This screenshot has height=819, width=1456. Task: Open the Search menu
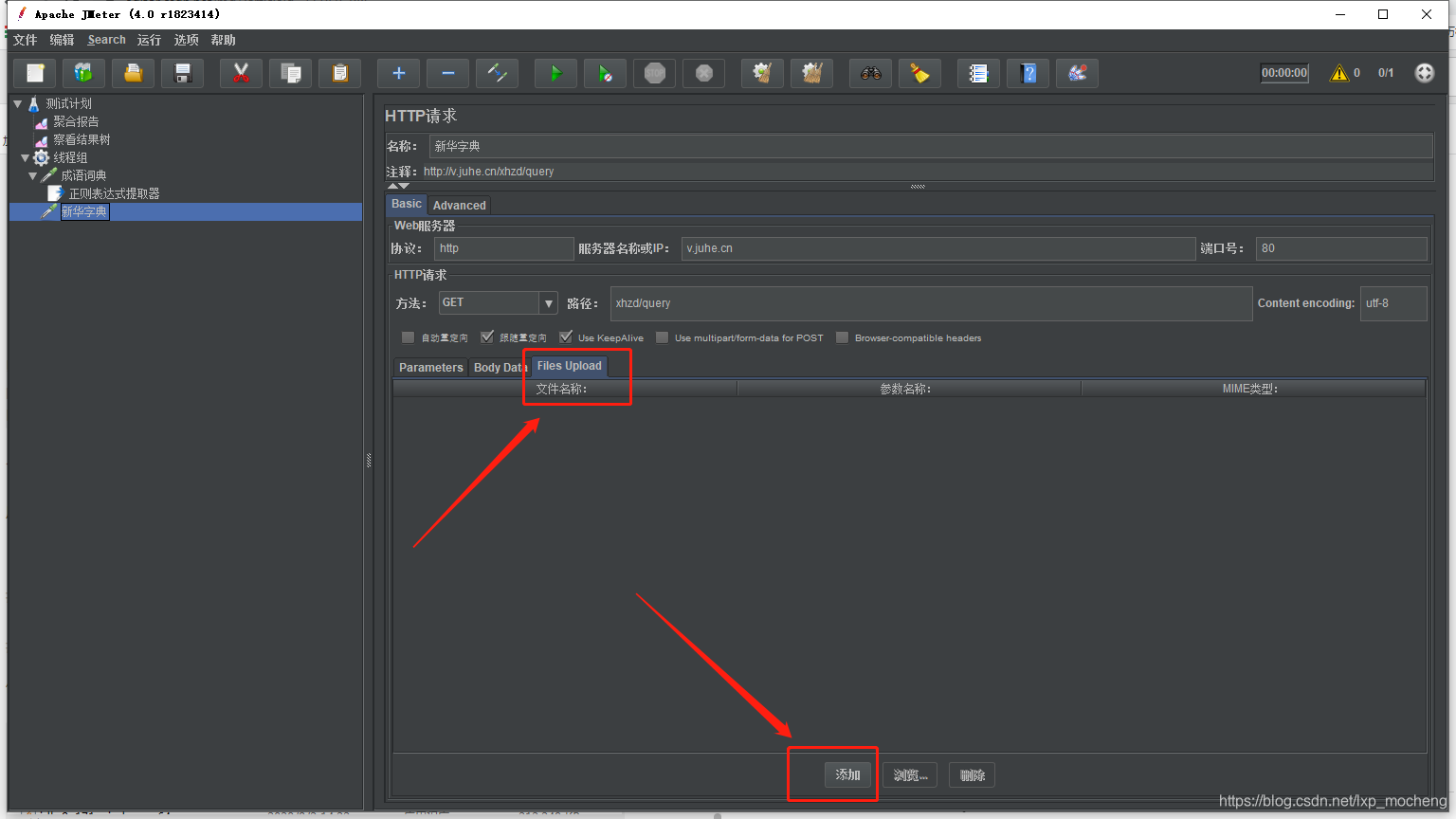point(106,40)
